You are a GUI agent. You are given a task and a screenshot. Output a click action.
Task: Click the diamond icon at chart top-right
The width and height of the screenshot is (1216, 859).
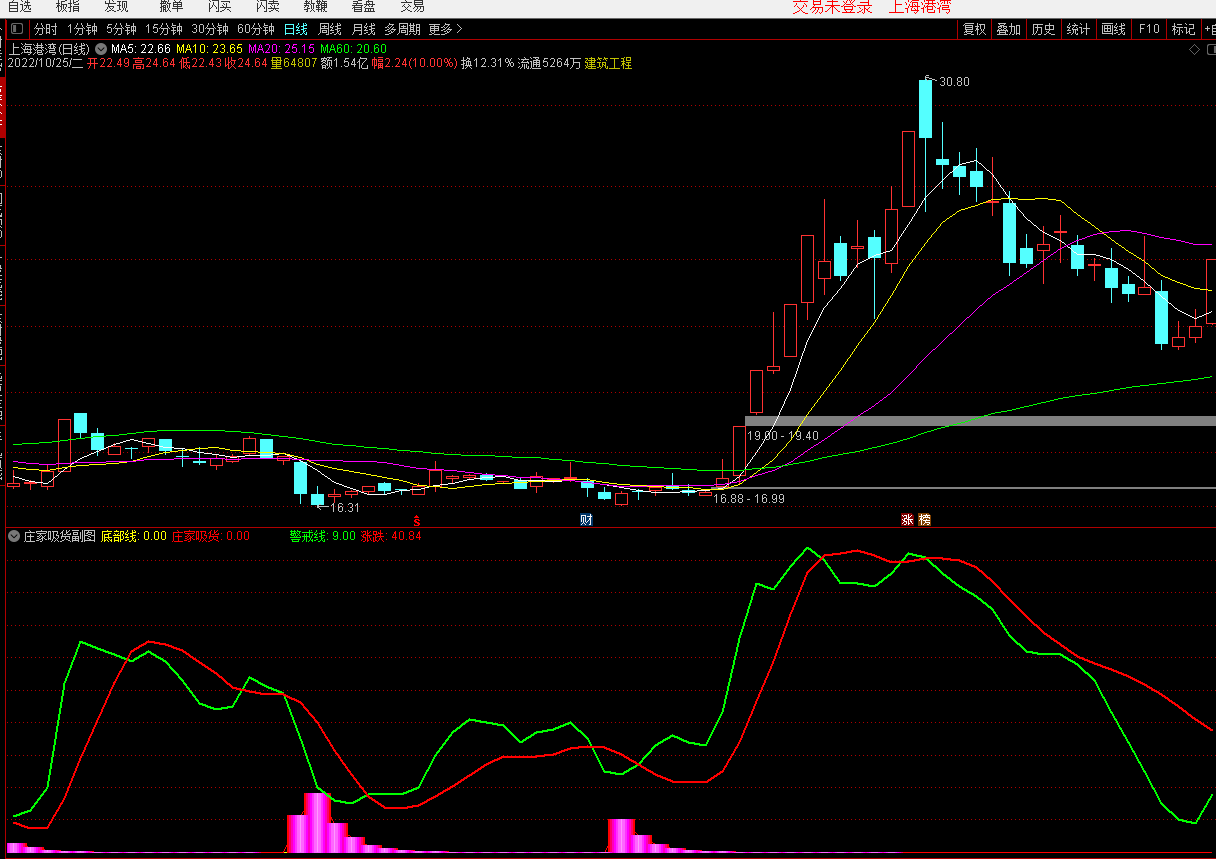(x=1194, y=48)
